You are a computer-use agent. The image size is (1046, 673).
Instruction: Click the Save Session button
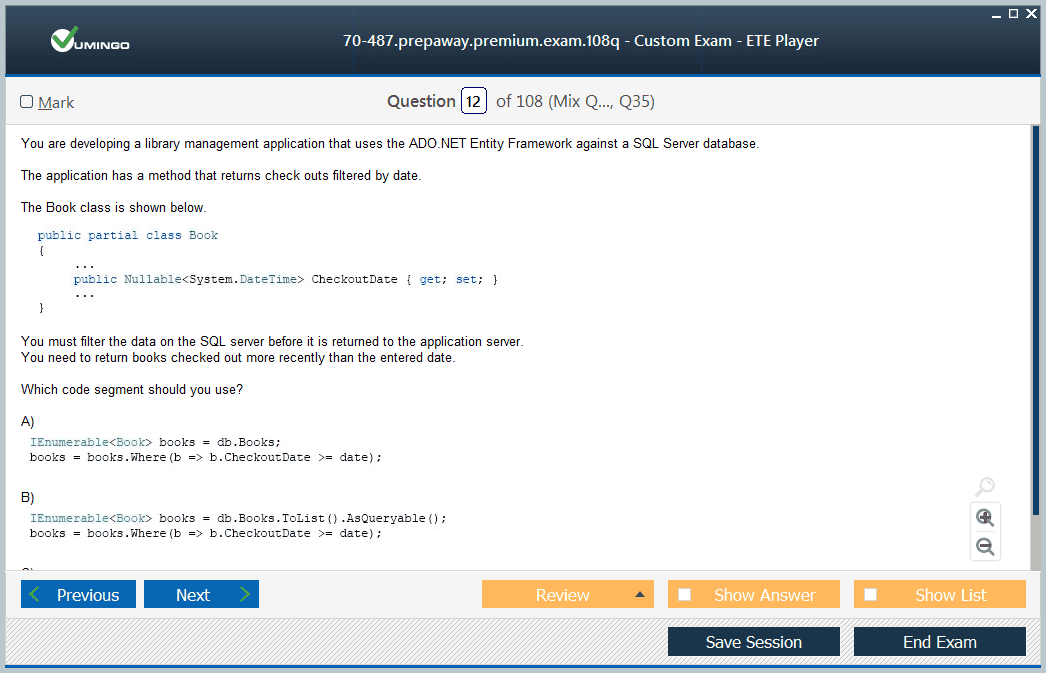pyautogui.click(x=754, y=642)
